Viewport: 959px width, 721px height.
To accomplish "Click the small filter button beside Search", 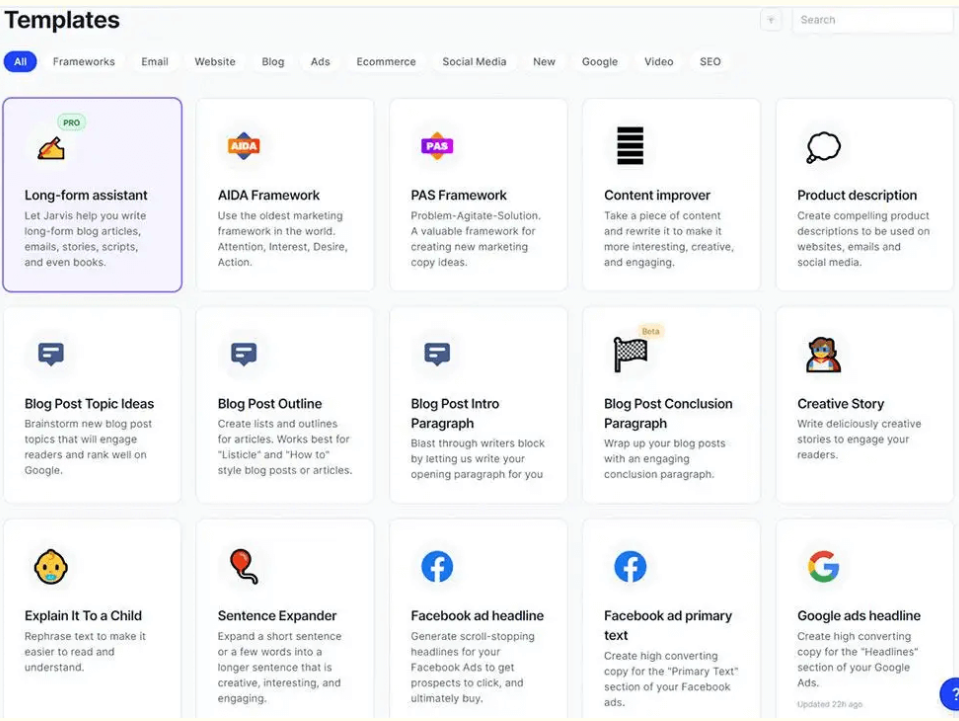I will point(771,20).
